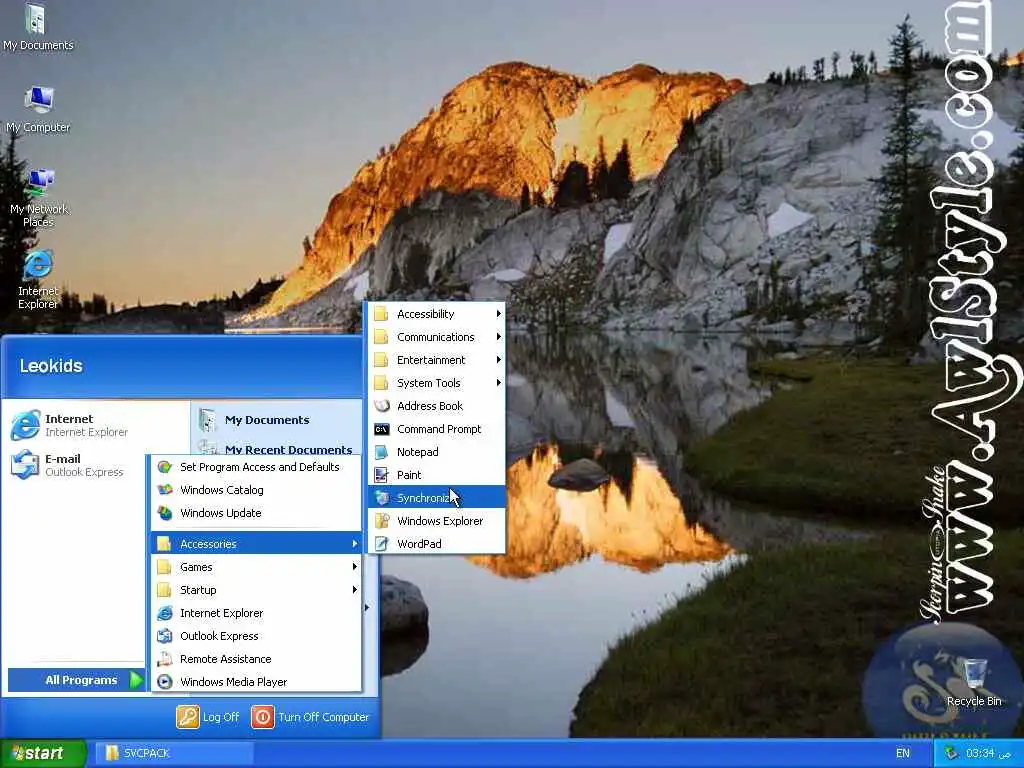
Task: Click the Notepad icon
Action: 382,452
